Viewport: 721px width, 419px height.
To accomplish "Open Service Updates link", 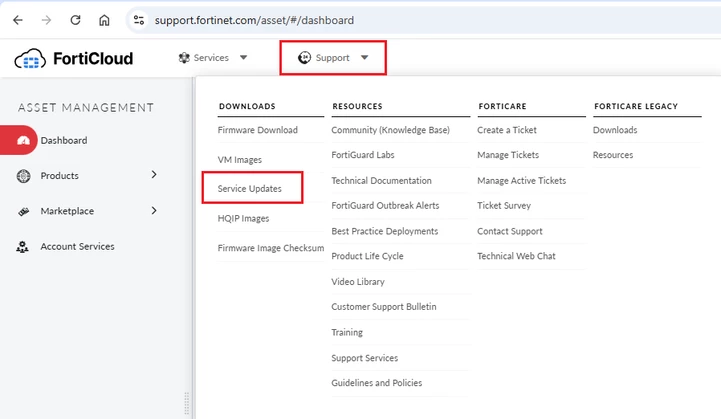I will 250,189.
